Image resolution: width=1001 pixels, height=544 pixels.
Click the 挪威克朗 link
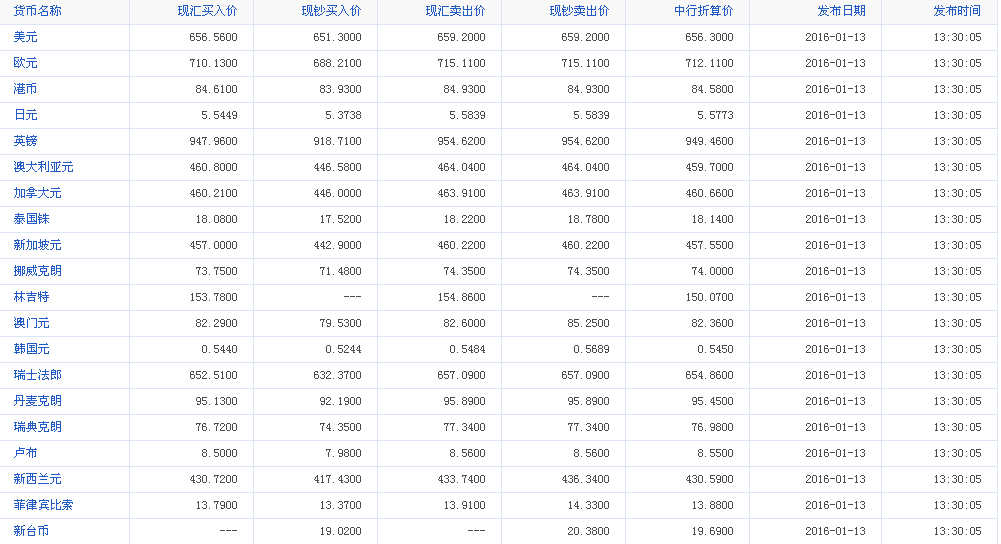[x=38, y=271]
